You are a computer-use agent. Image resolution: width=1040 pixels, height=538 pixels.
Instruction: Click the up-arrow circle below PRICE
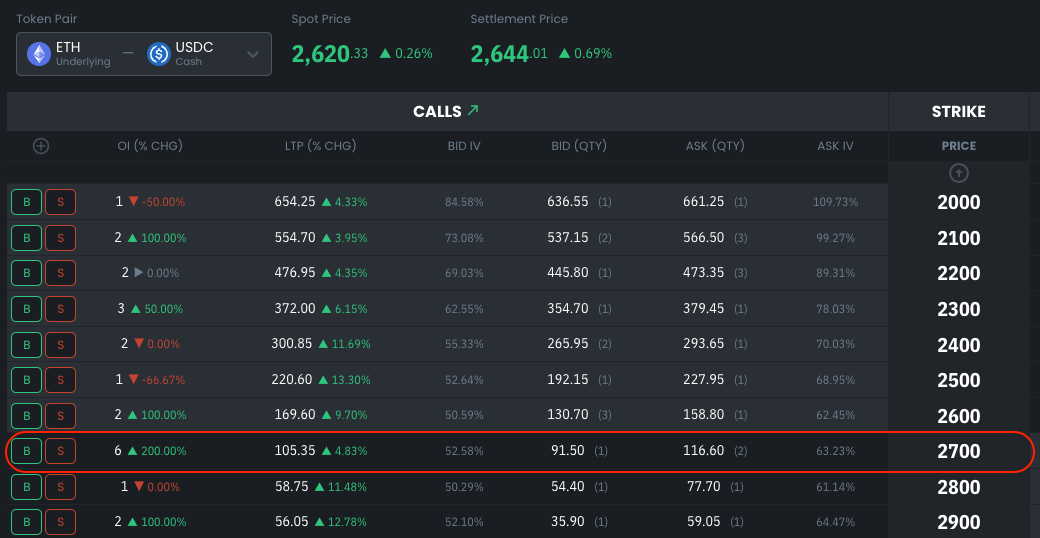coord(958,173)
